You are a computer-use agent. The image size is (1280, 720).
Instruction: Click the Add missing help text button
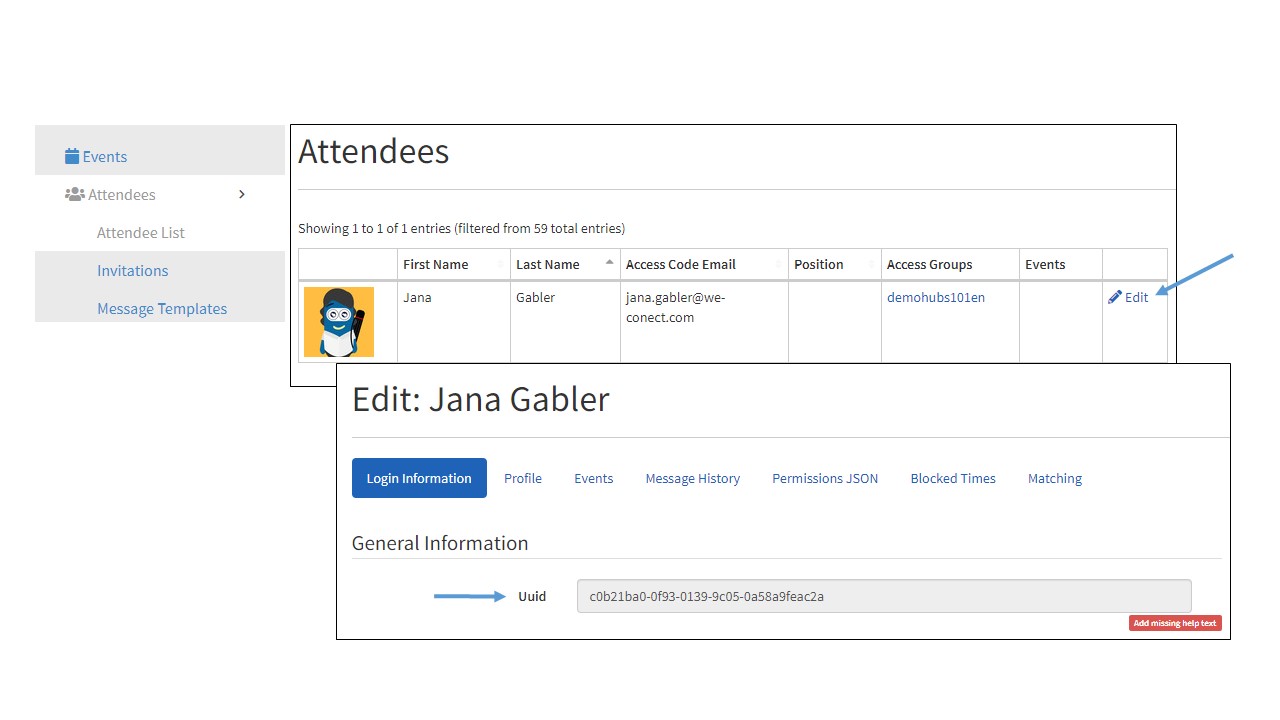pyautogui.click(x=1175, y=623)
